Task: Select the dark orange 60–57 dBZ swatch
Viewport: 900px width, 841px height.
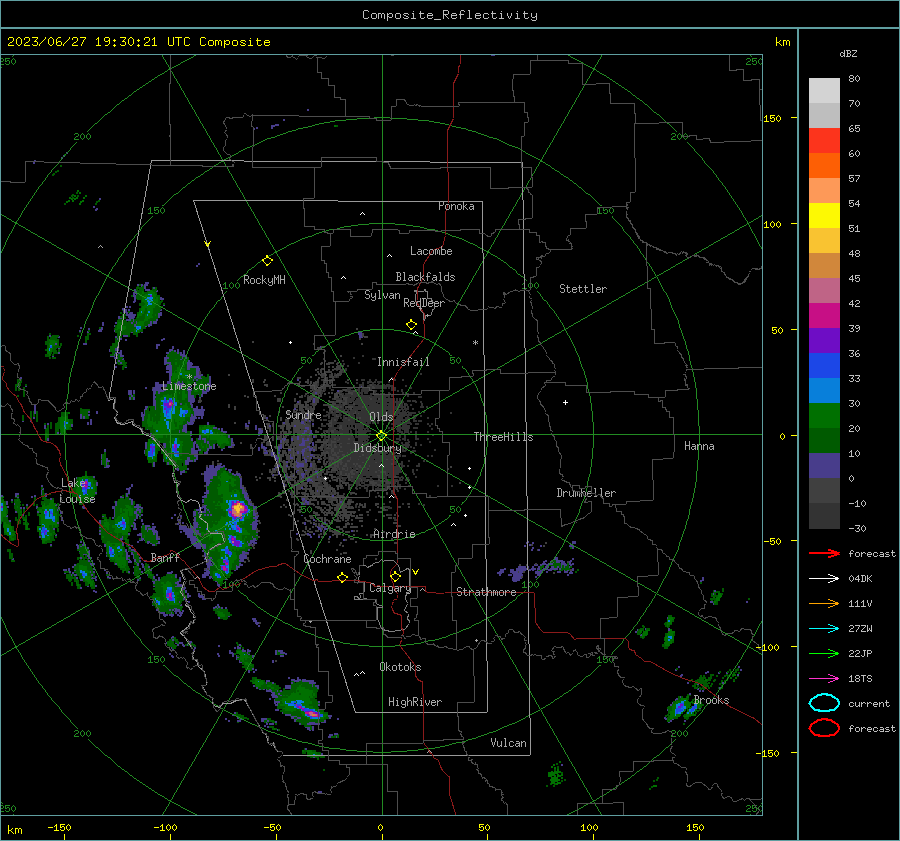Action: point(824,165)
